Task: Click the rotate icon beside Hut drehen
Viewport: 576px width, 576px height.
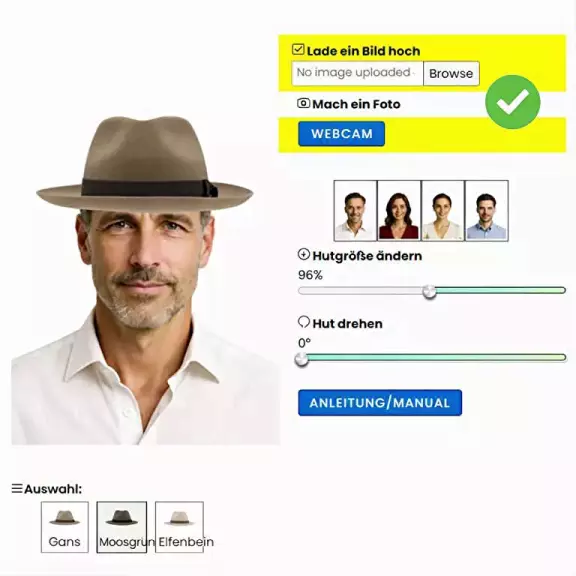Action: click(304, 322)
